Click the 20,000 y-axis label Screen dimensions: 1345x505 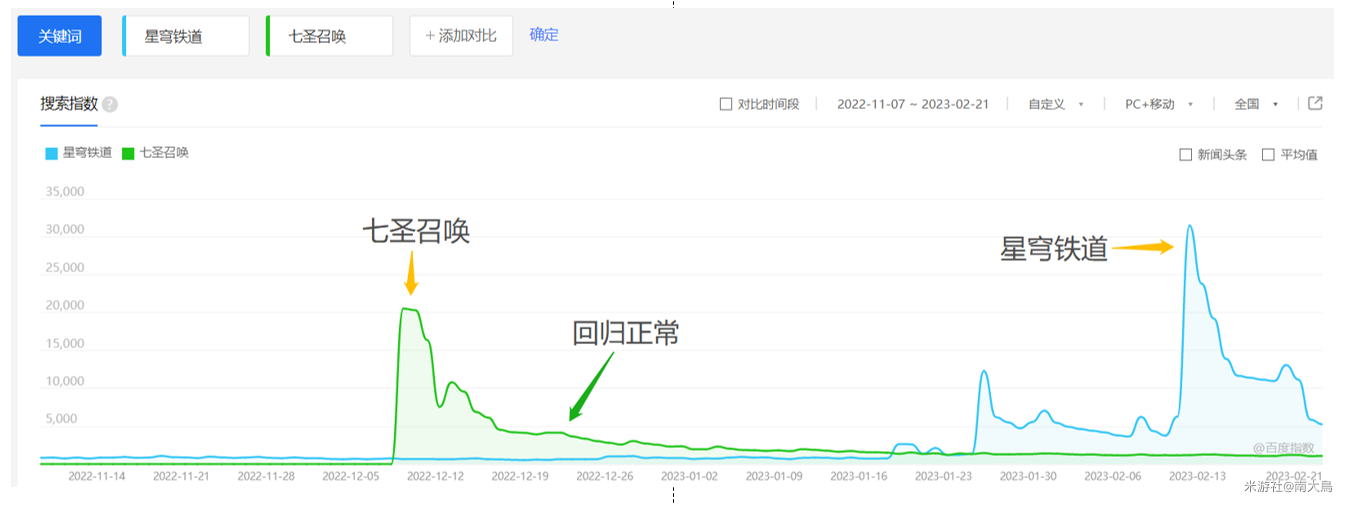click(x=65, y=306)
